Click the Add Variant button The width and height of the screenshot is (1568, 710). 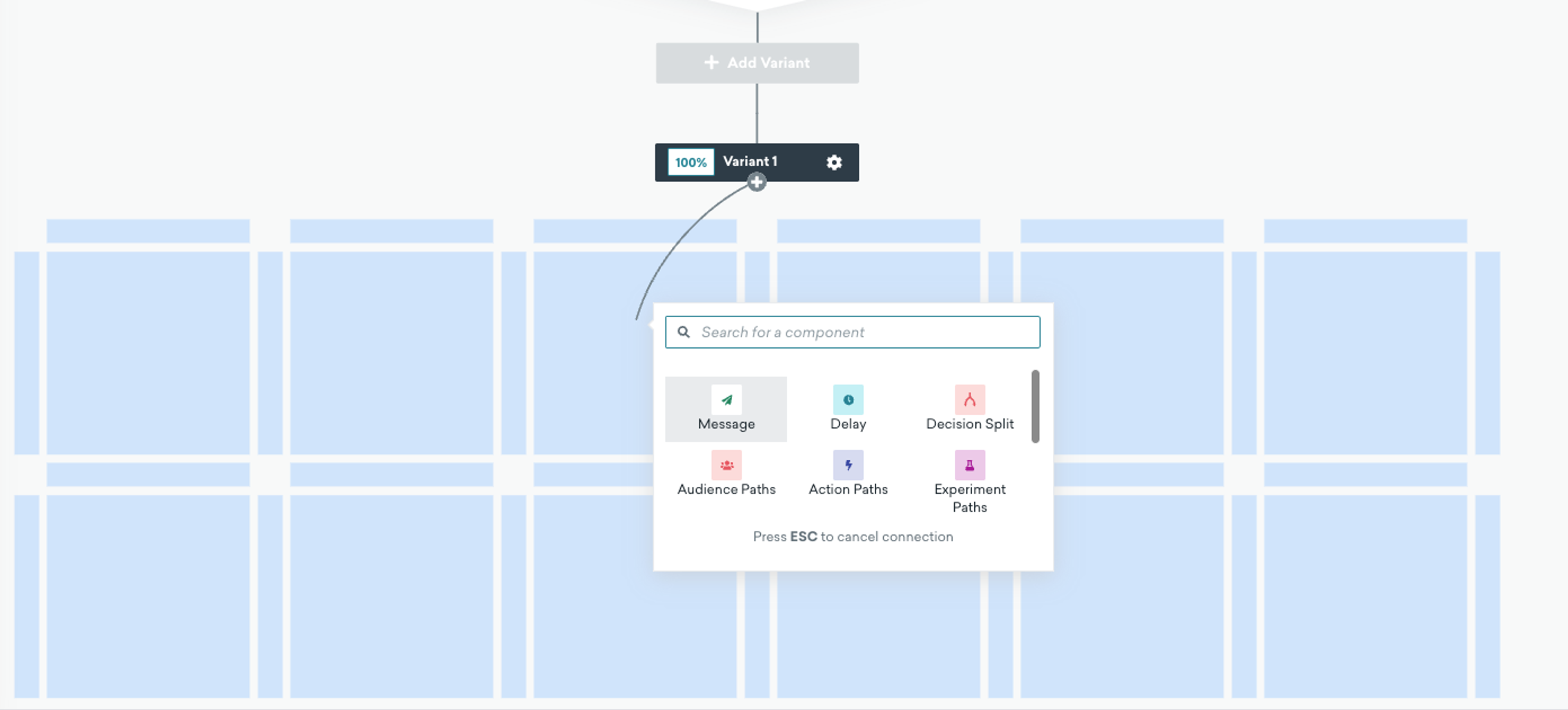[x=757, y=62]
